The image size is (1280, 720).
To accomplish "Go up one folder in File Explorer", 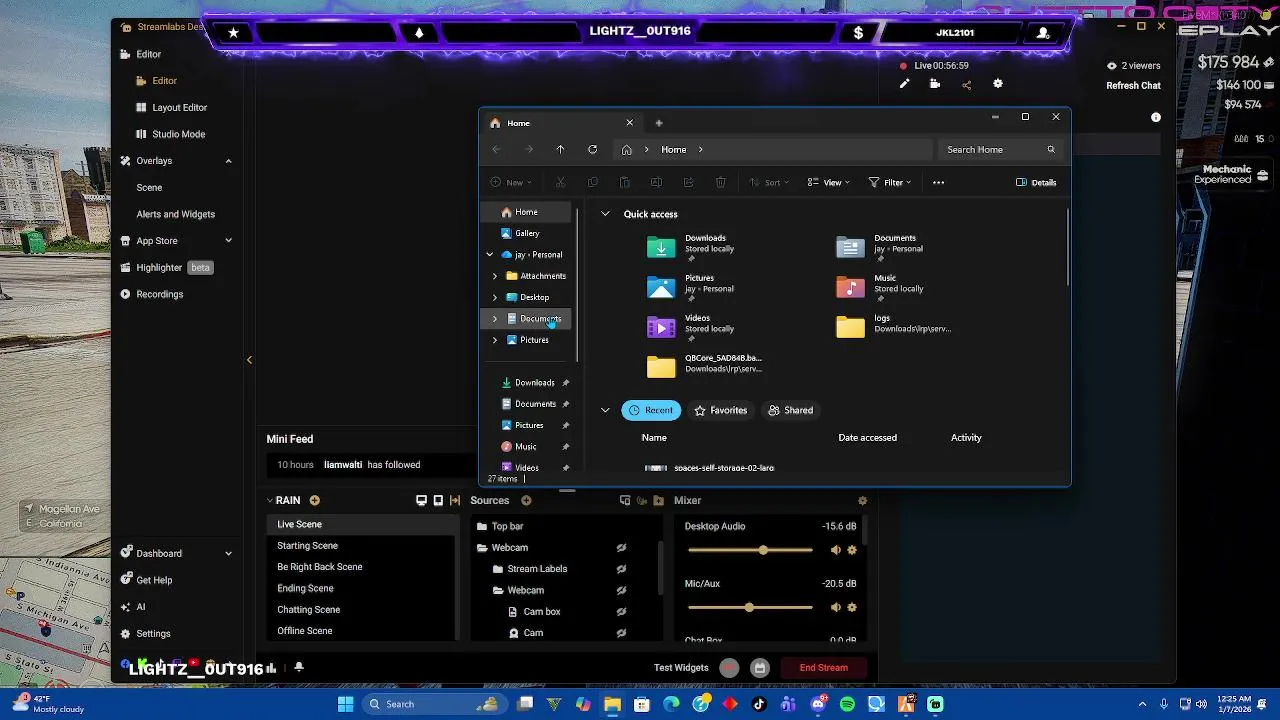I will 560,150.
